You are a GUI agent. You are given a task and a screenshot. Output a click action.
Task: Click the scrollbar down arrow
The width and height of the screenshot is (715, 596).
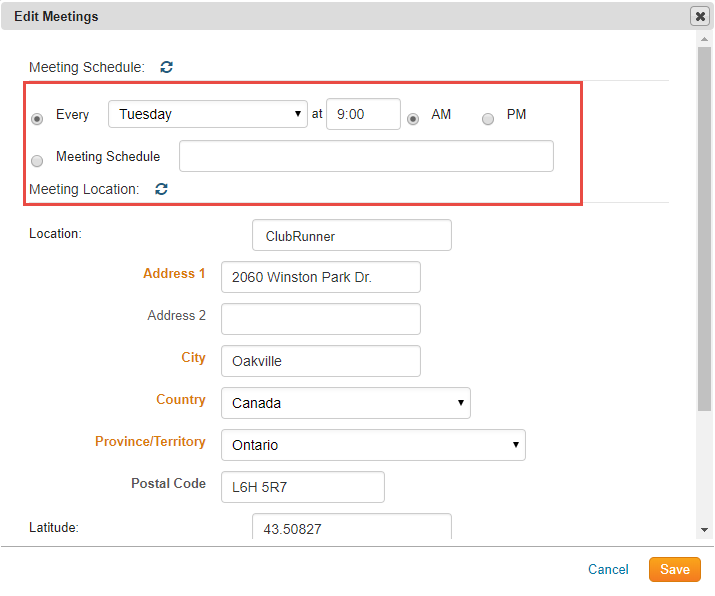point(705,529)
